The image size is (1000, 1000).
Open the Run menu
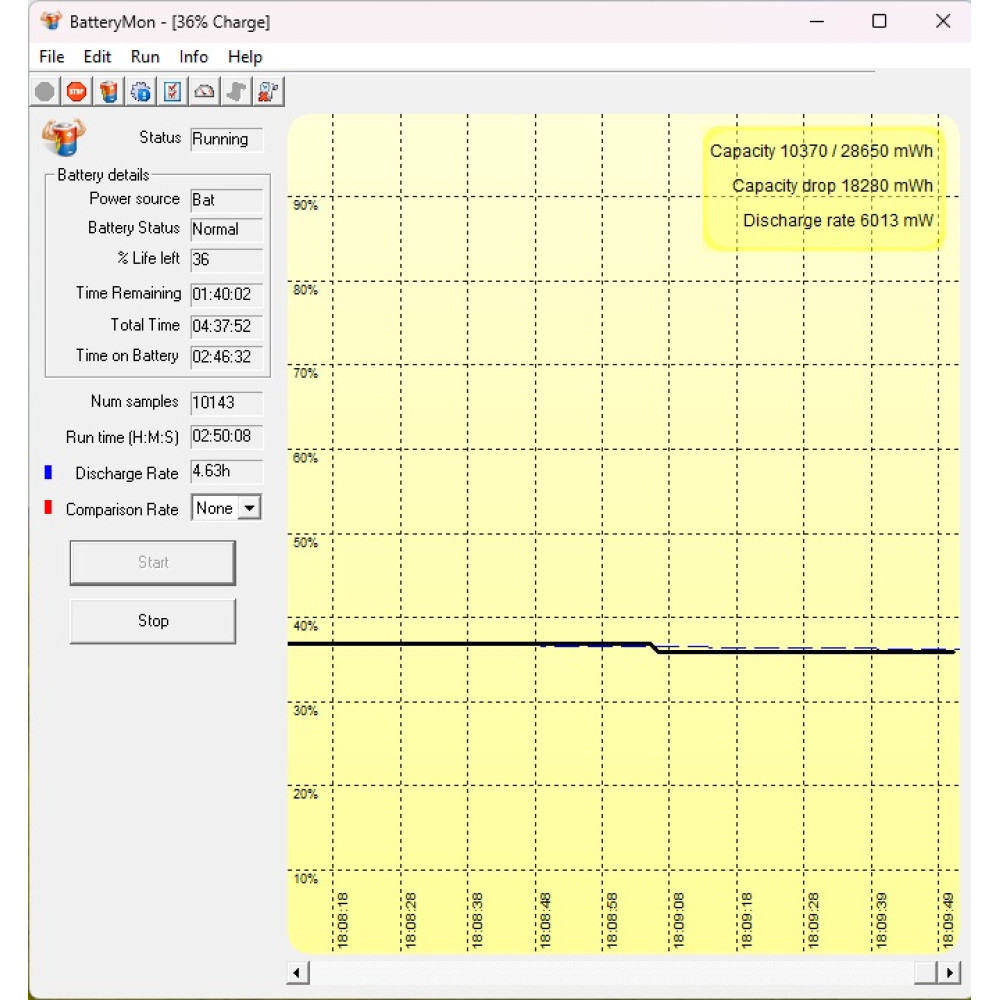tap(145, 57)
